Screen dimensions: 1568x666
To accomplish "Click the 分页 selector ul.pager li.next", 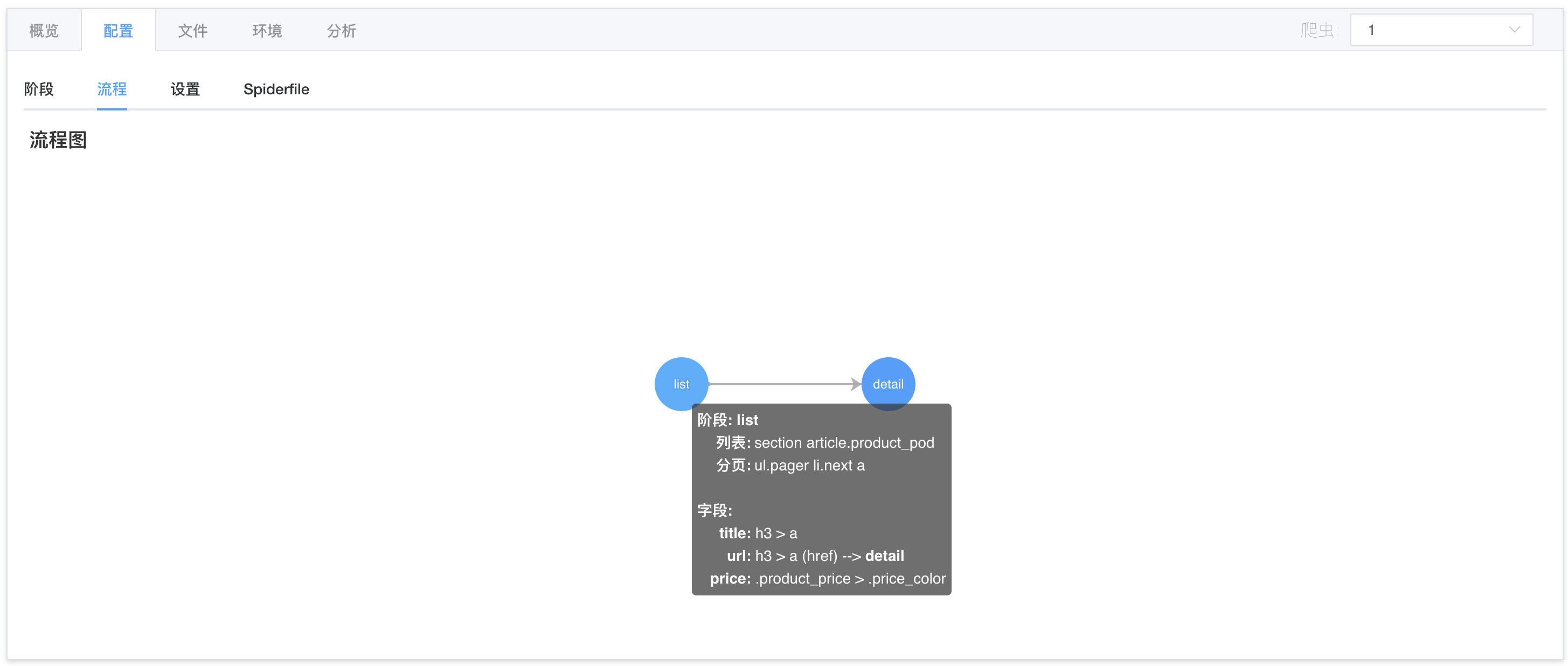I will 808,465.
